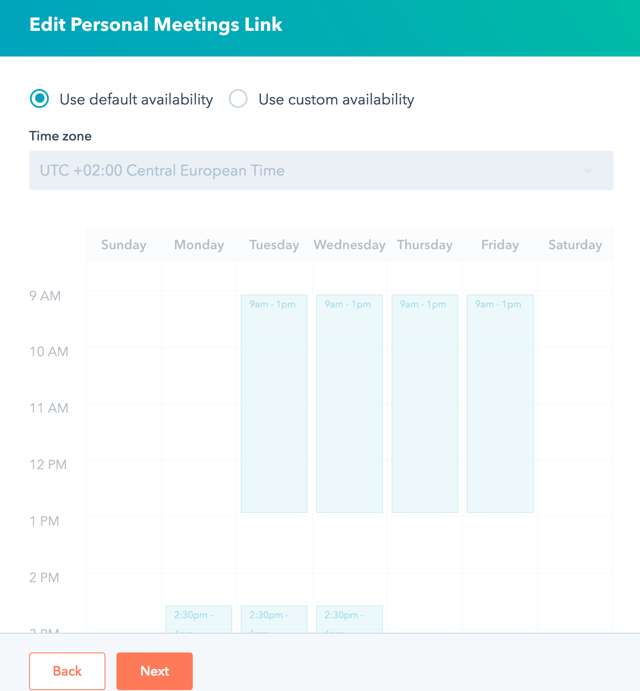640x691 pixels.
Task: Click Tuesday 9am - 1pm availability block
Action: (x=274, y=404)
